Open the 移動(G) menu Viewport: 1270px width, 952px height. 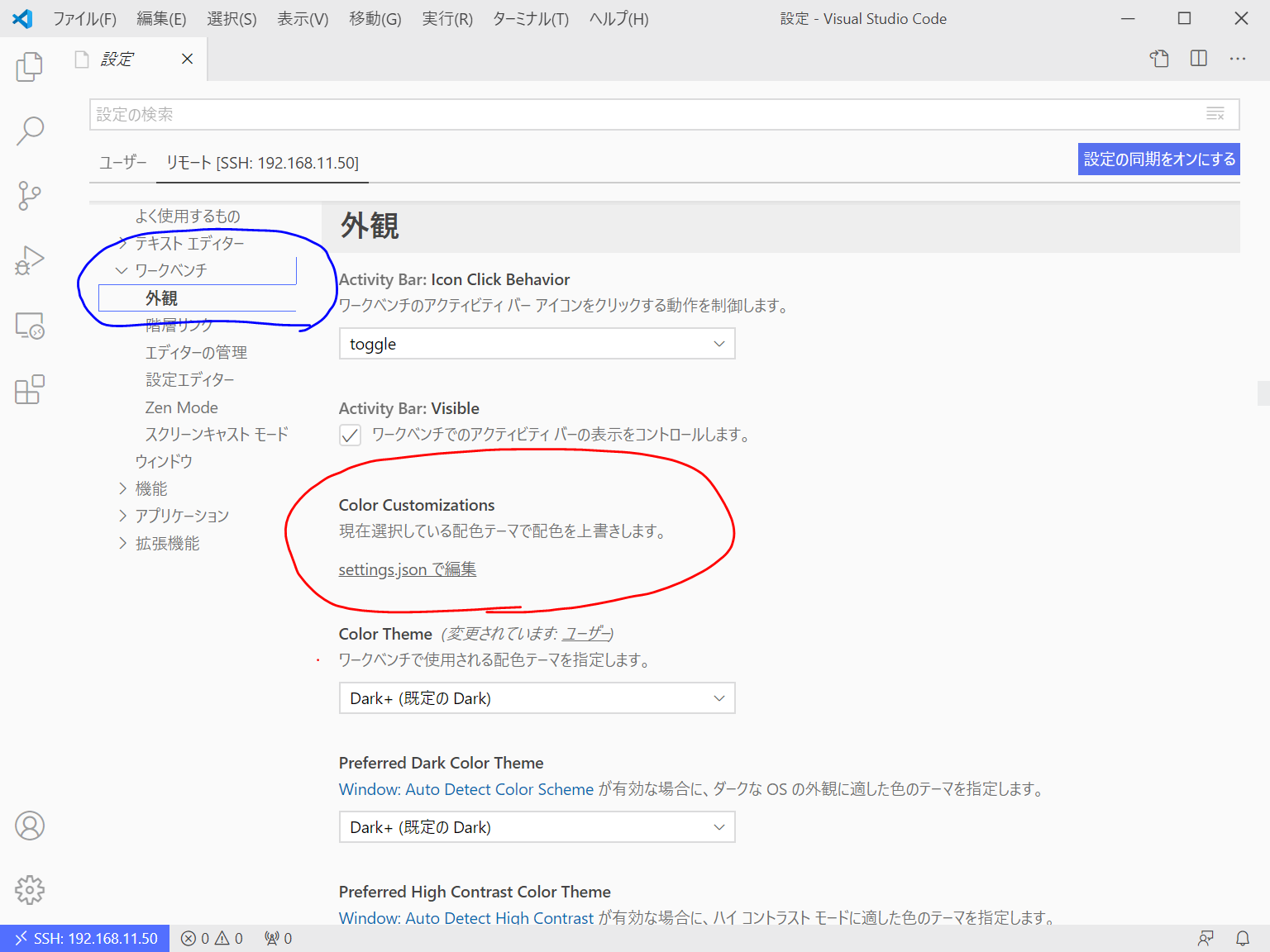coord(375,18)
